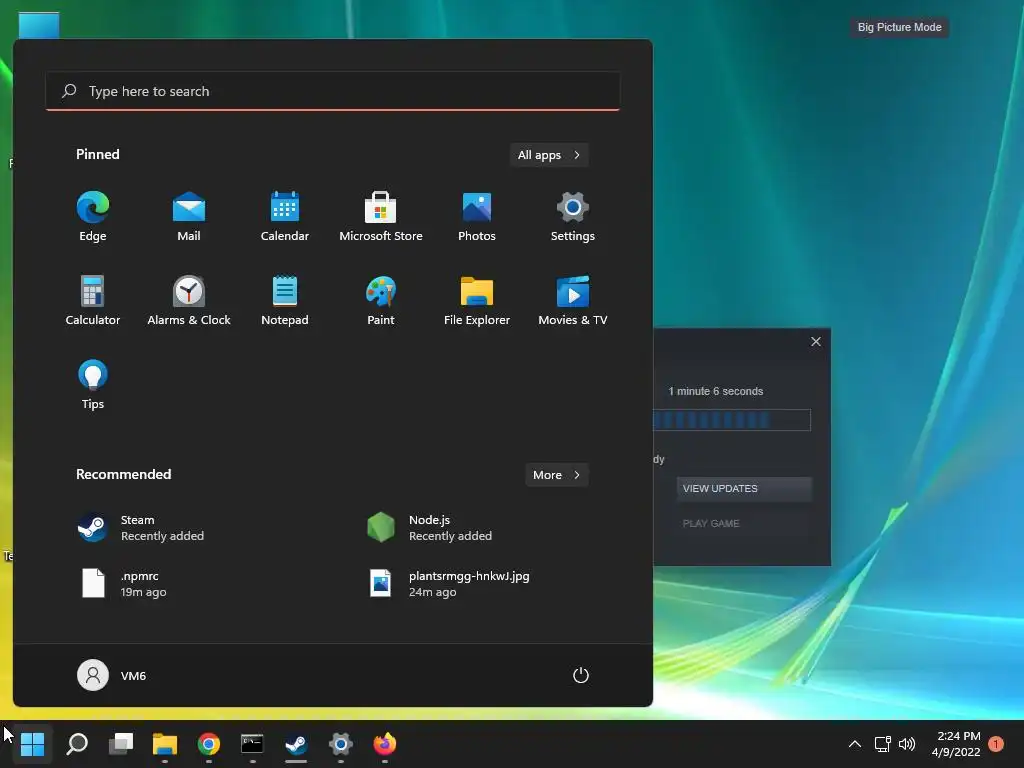Click the Recommended section heading
This screenshot has height=768, width=1024.
pos(123,474)
